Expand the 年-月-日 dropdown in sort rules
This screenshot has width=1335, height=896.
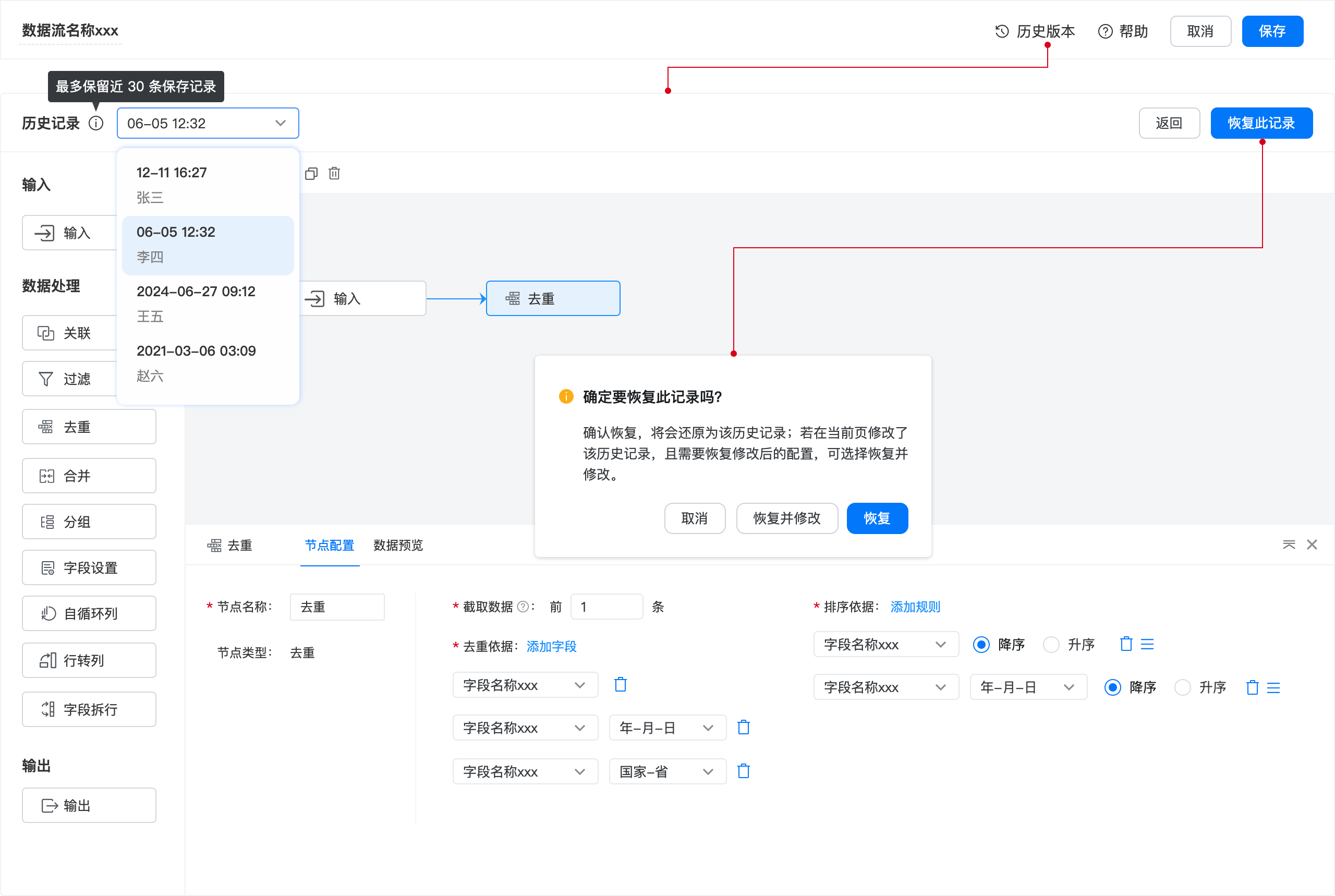pos(1028,687)
